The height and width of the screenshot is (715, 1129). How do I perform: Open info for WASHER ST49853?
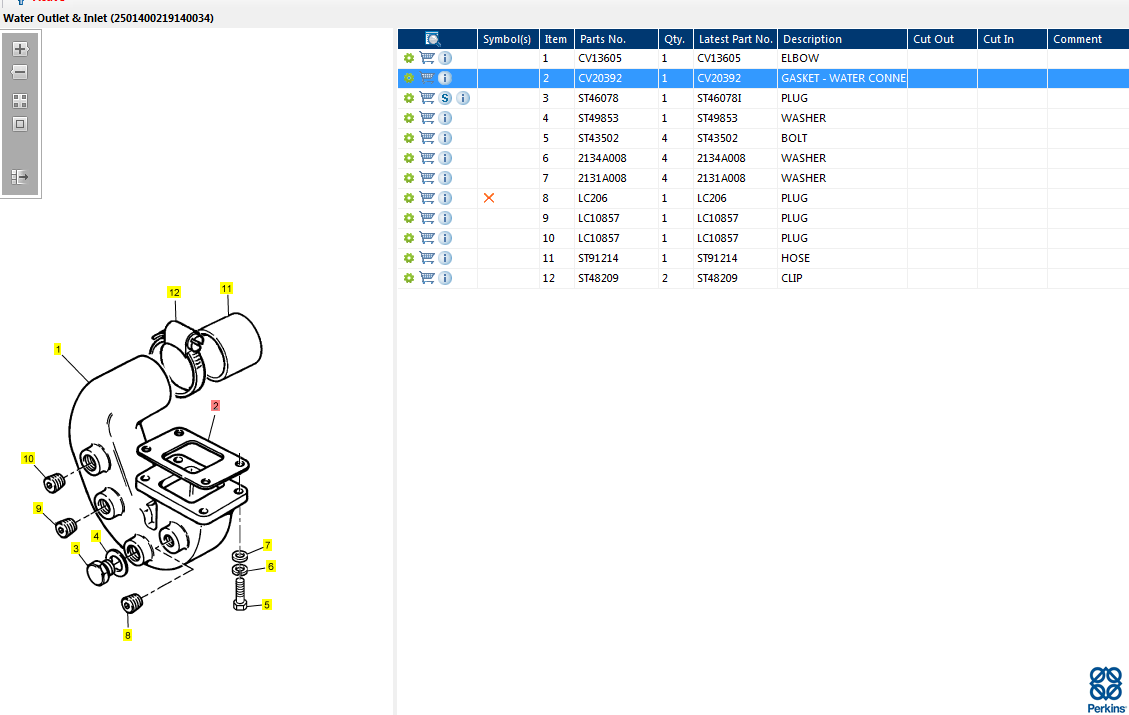click(446, 118)
